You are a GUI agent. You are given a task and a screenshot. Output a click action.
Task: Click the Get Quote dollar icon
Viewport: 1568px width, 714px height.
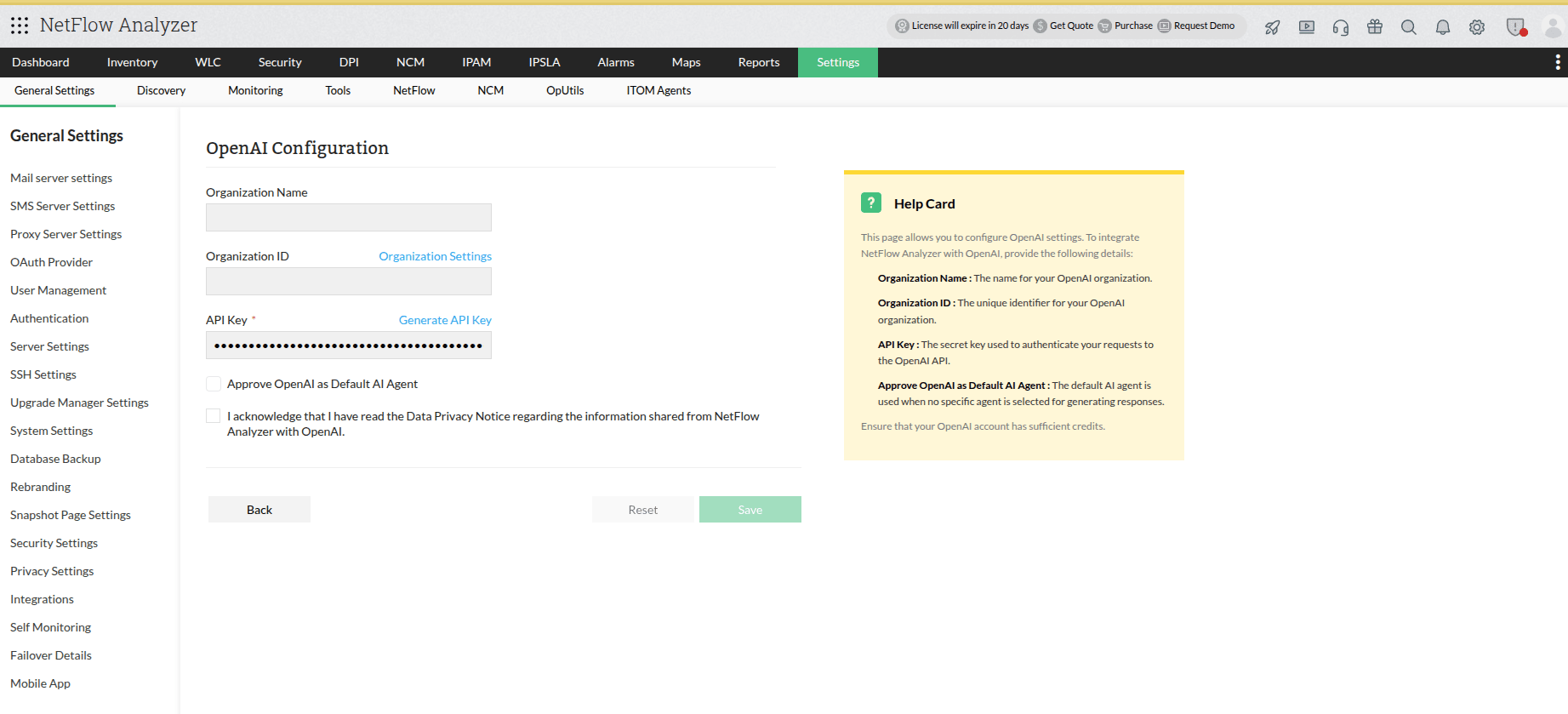[1040, 26]
